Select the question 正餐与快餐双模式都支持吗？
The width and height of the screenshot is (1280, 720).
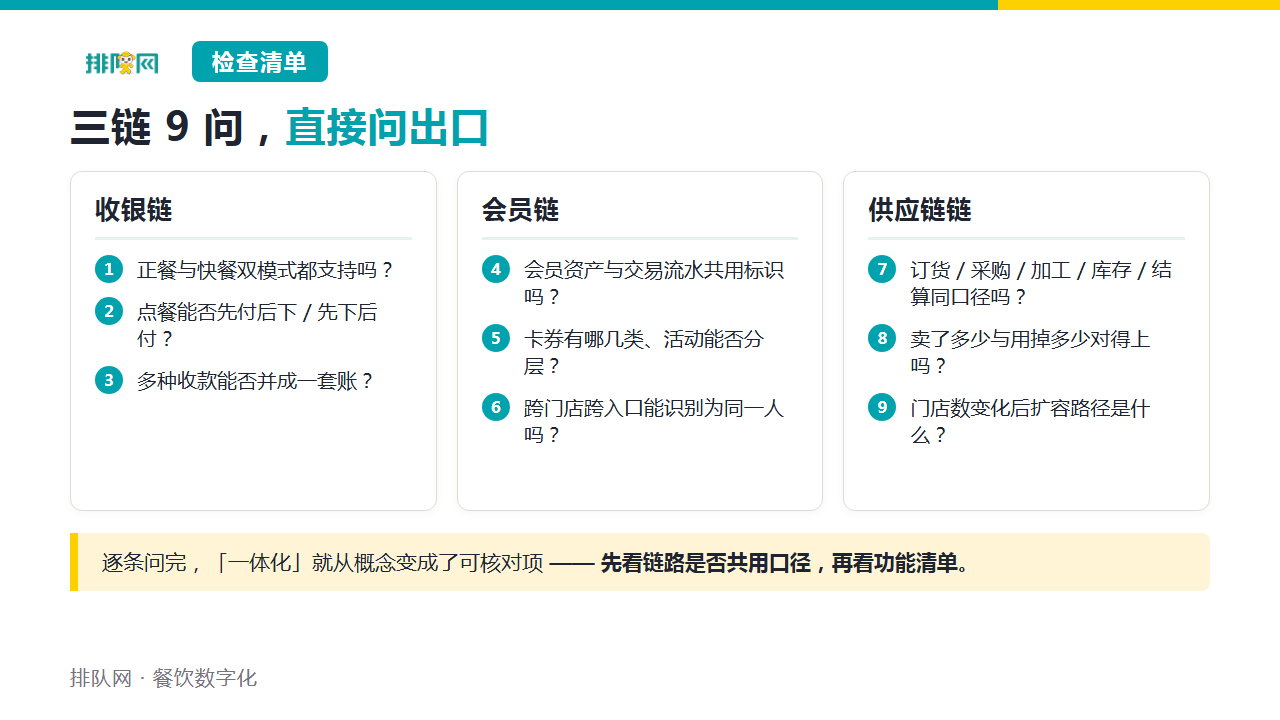267,270
